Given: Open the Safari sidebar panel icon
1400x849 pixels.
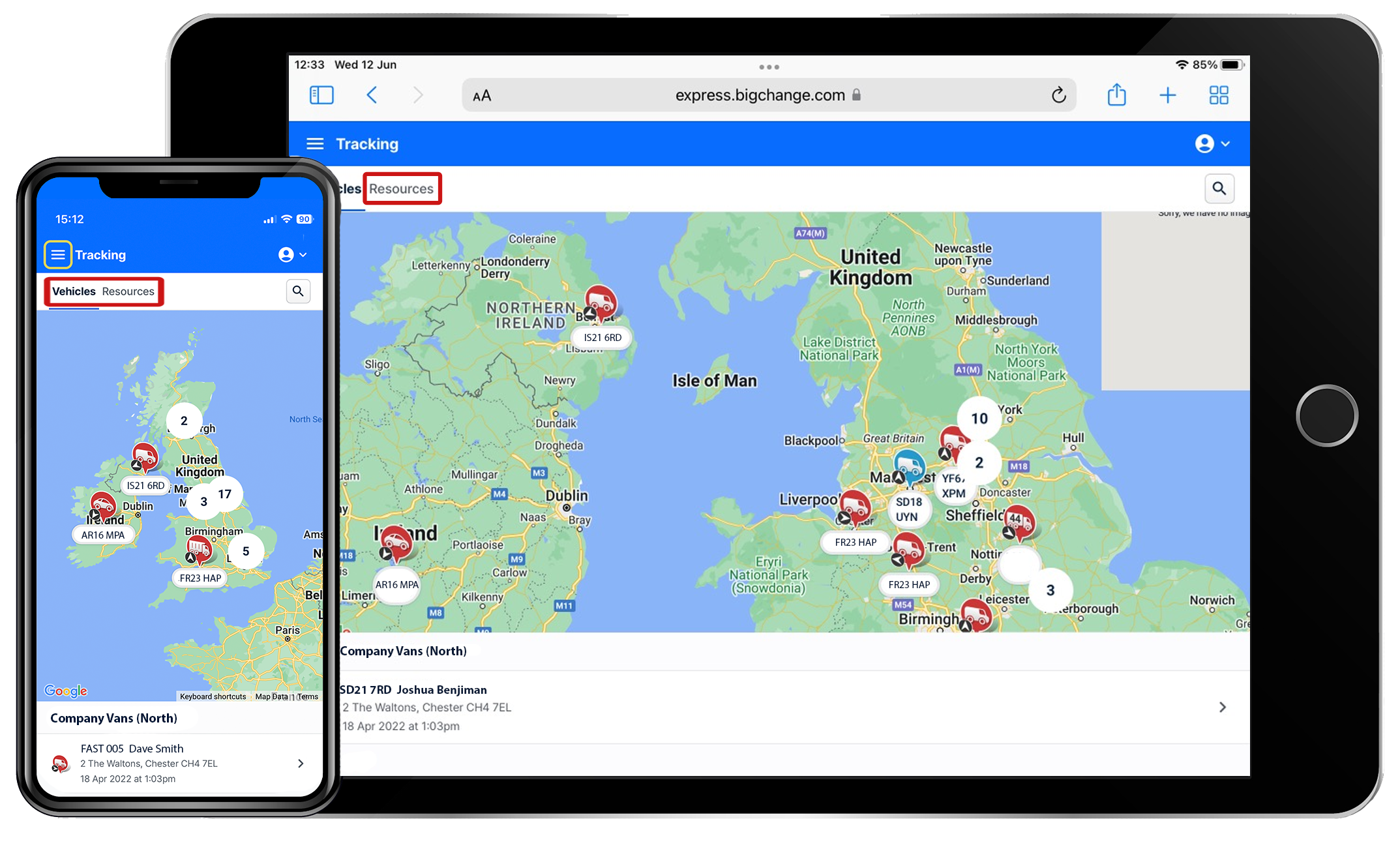Looking at the screenshot, I should coord(321,95).
